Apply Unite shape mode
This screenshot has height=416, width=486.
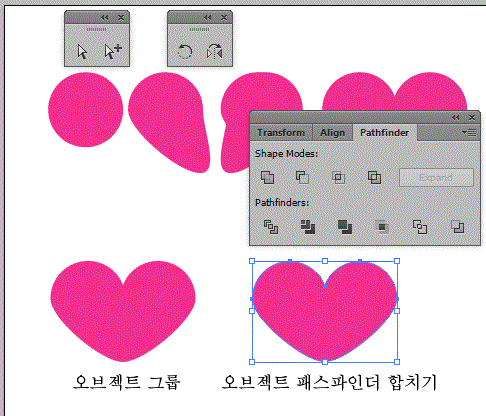point(267,177)
